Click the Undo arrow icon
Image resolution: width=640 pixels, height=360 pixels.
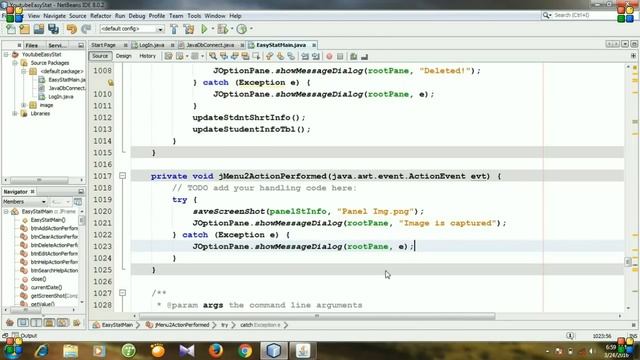click(x=72, y=29)
